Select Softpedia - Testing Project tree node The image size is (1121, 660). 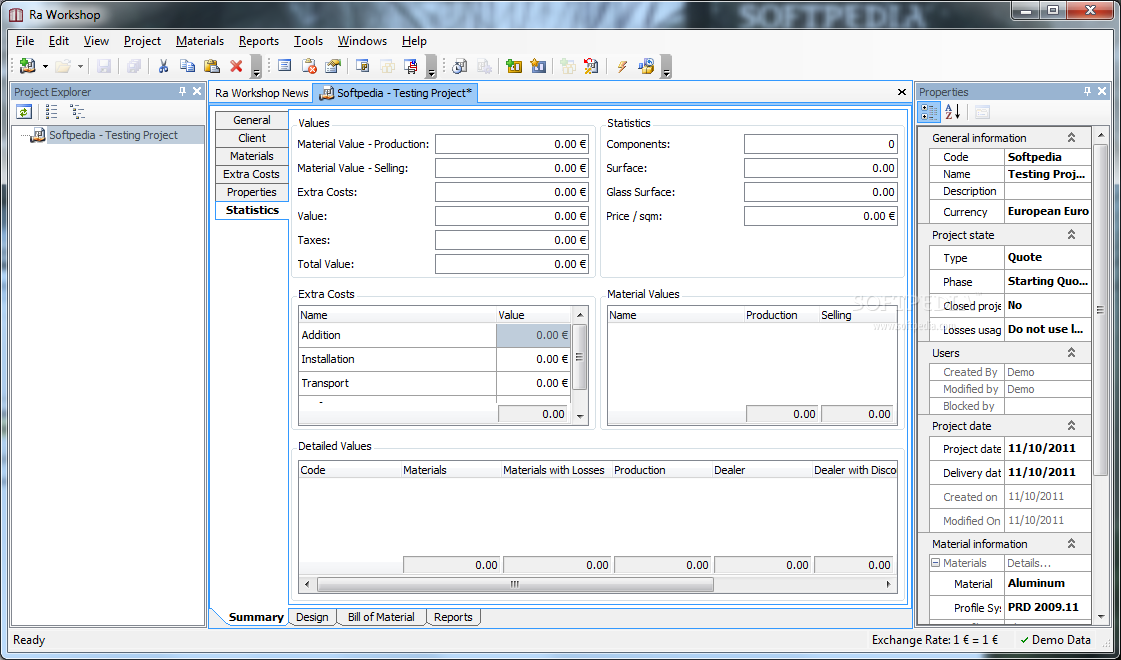113,135
